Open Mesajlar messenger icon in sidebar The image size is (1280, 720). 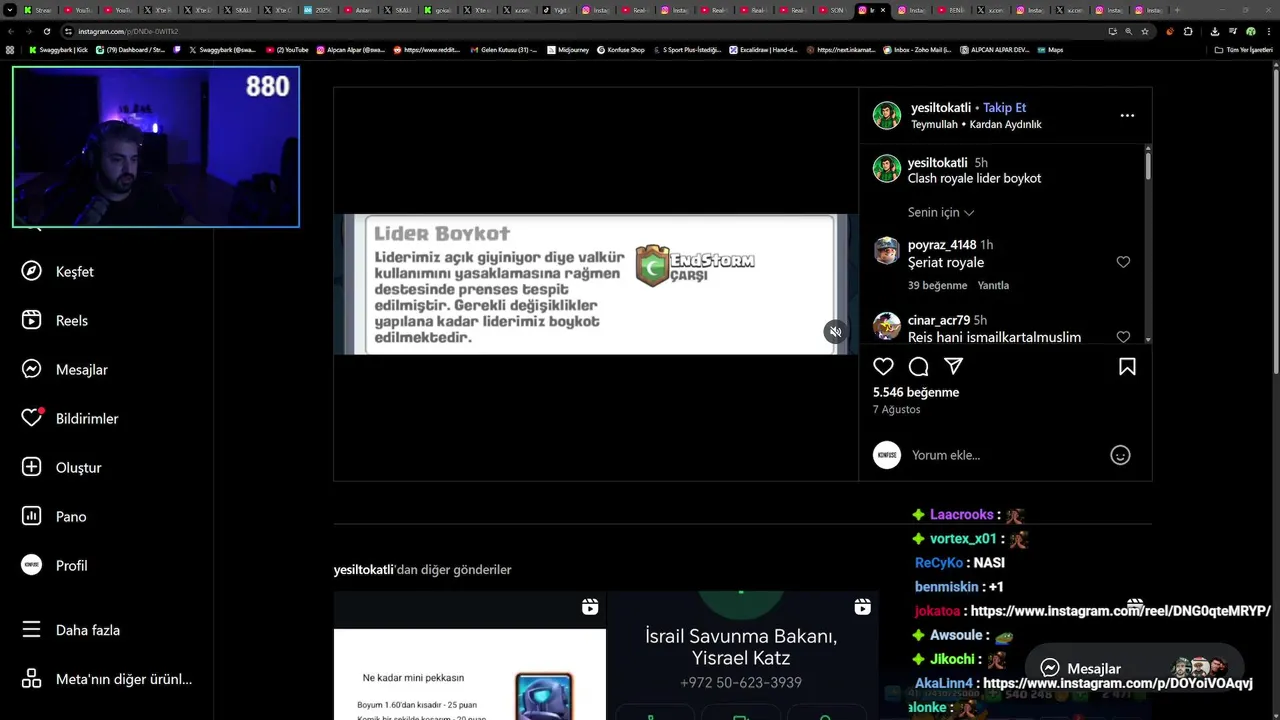coord(32,369)
